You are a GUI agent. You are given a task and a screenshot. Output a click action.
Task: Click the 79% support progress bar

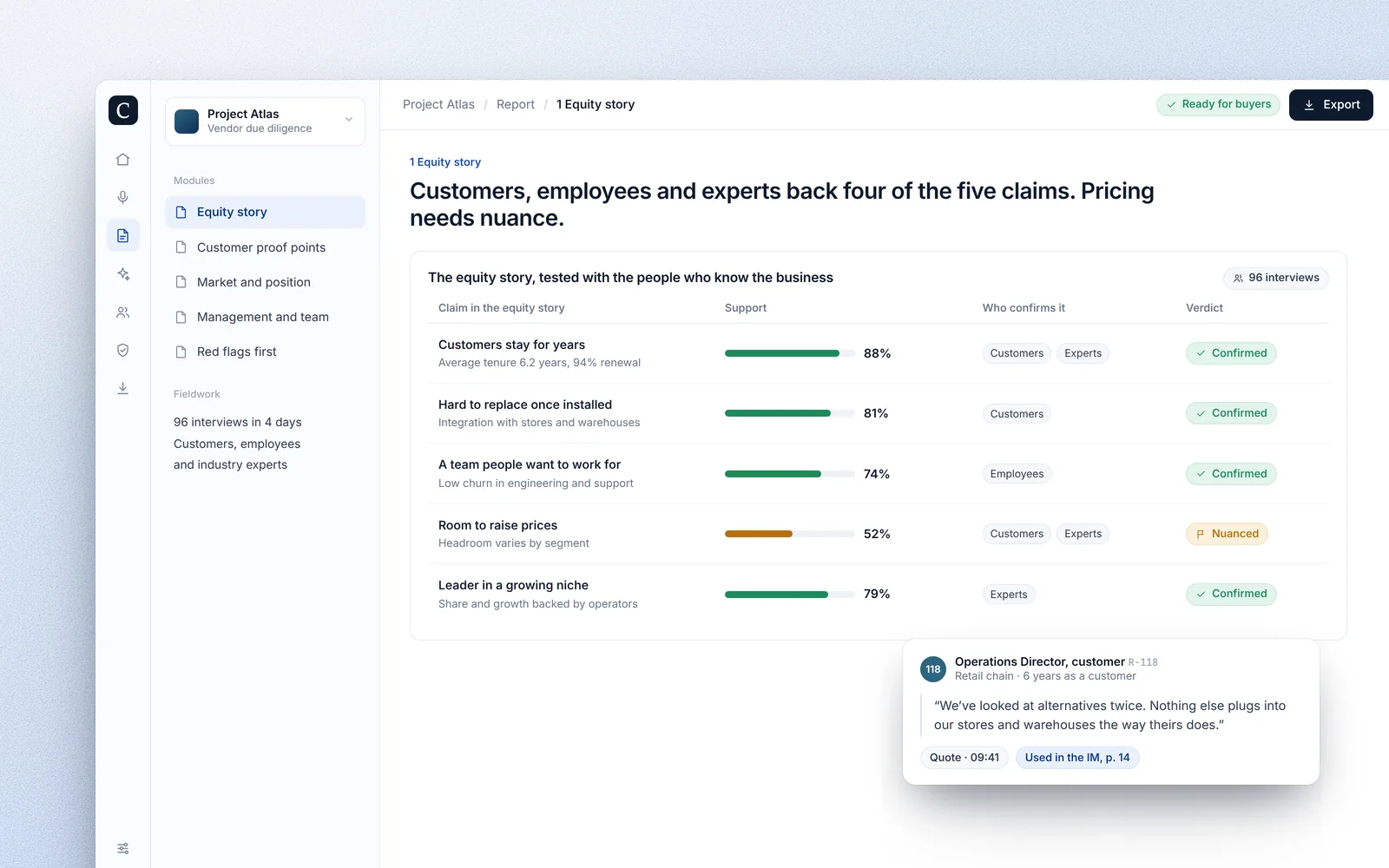(x=790, y=595)
